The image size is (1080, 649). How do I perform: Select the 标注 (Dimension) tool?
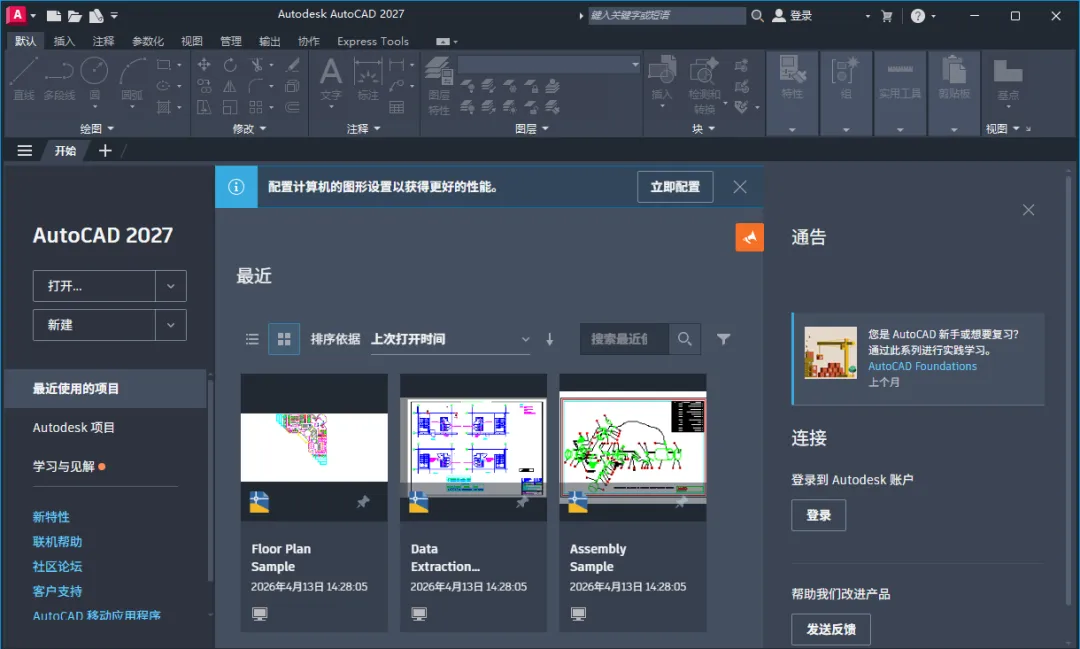point(368,79)
